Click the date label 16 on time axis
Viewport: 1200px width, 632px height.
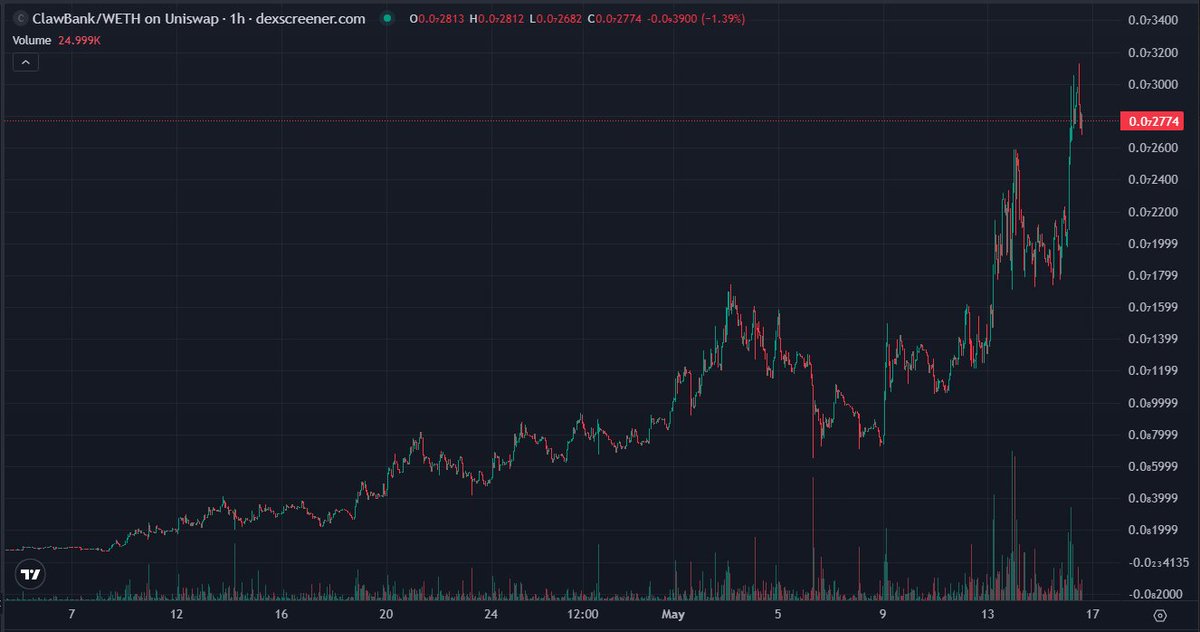pos(281,615)
